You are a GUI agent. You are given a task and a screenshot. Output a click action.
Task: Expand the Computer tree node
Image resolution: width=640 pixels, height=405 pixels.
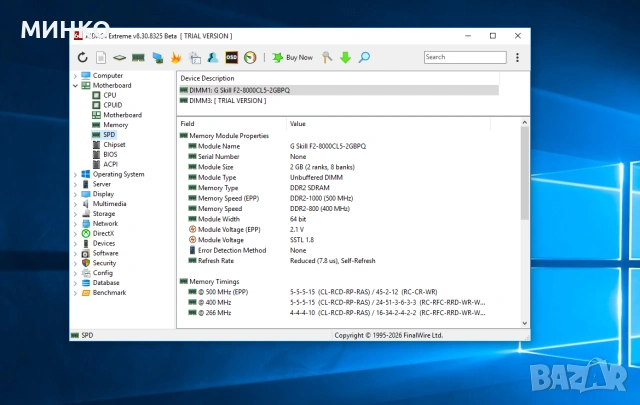coord(75,76)
